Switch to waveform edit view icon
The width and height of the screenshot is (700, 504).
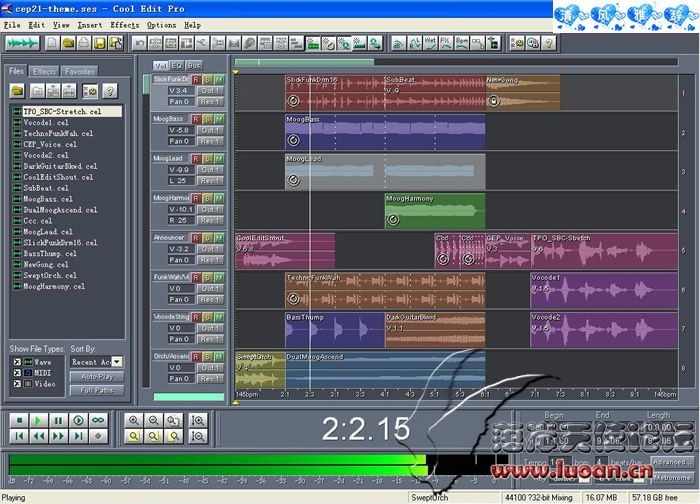[22, 43]
